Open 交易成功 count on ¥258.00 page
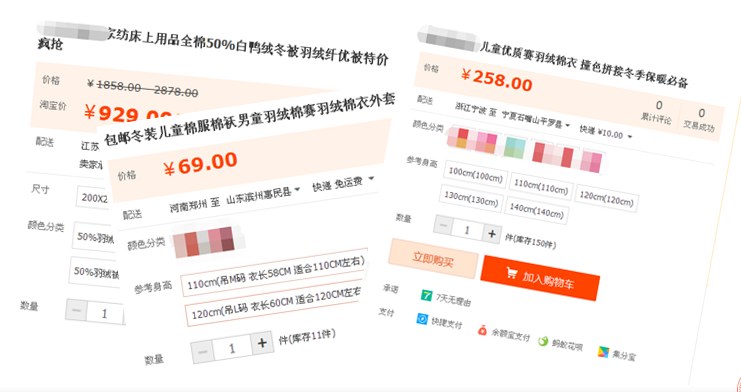The width and height of the screenshot is (741, 392). 699,119
